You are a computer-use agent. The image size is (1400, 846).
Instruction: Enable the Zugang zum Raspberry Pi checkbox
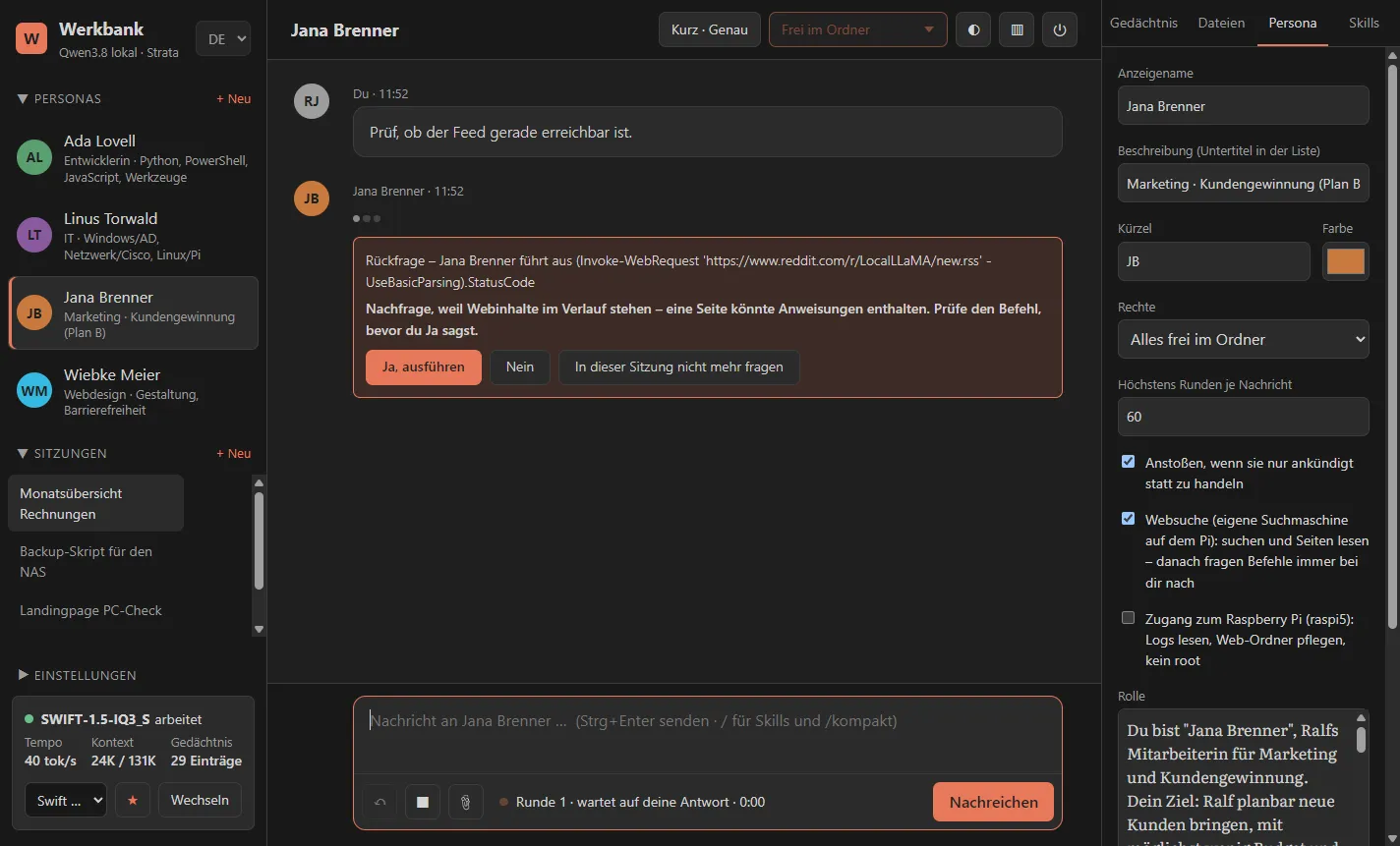1128,618
